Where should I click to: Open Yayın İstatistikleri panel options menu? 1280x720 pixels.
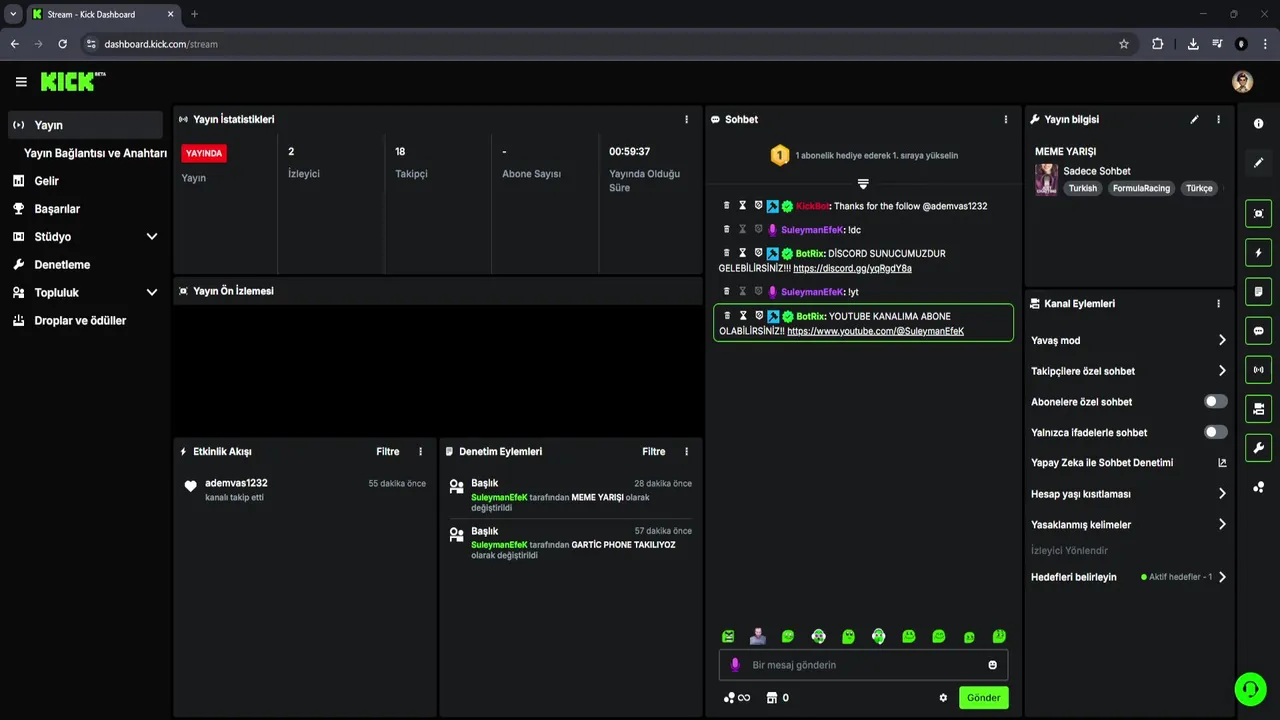pos(686,119)
